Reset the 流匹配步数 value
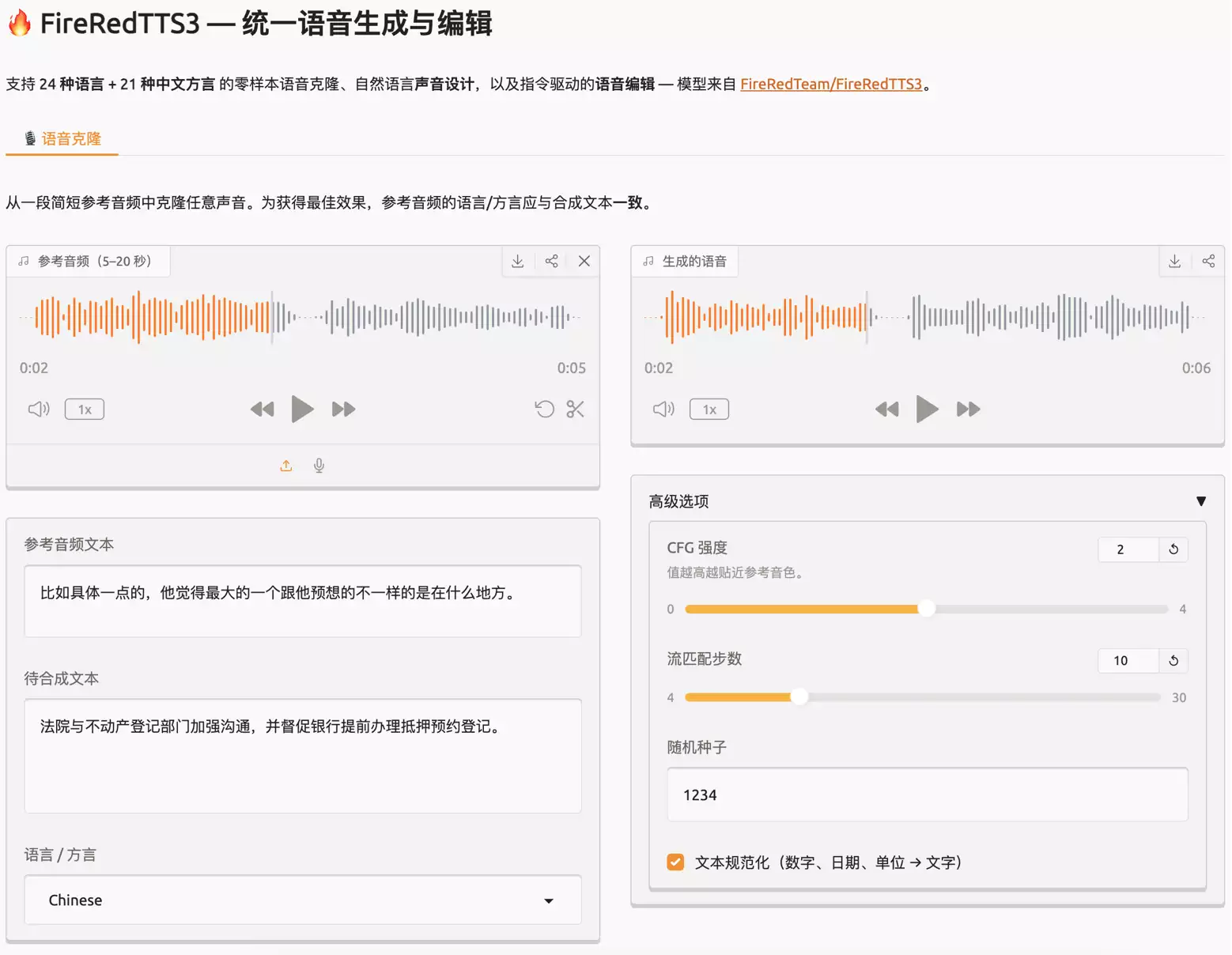1232x955 pixels. pyautogui.click(x=1173, y=661)
